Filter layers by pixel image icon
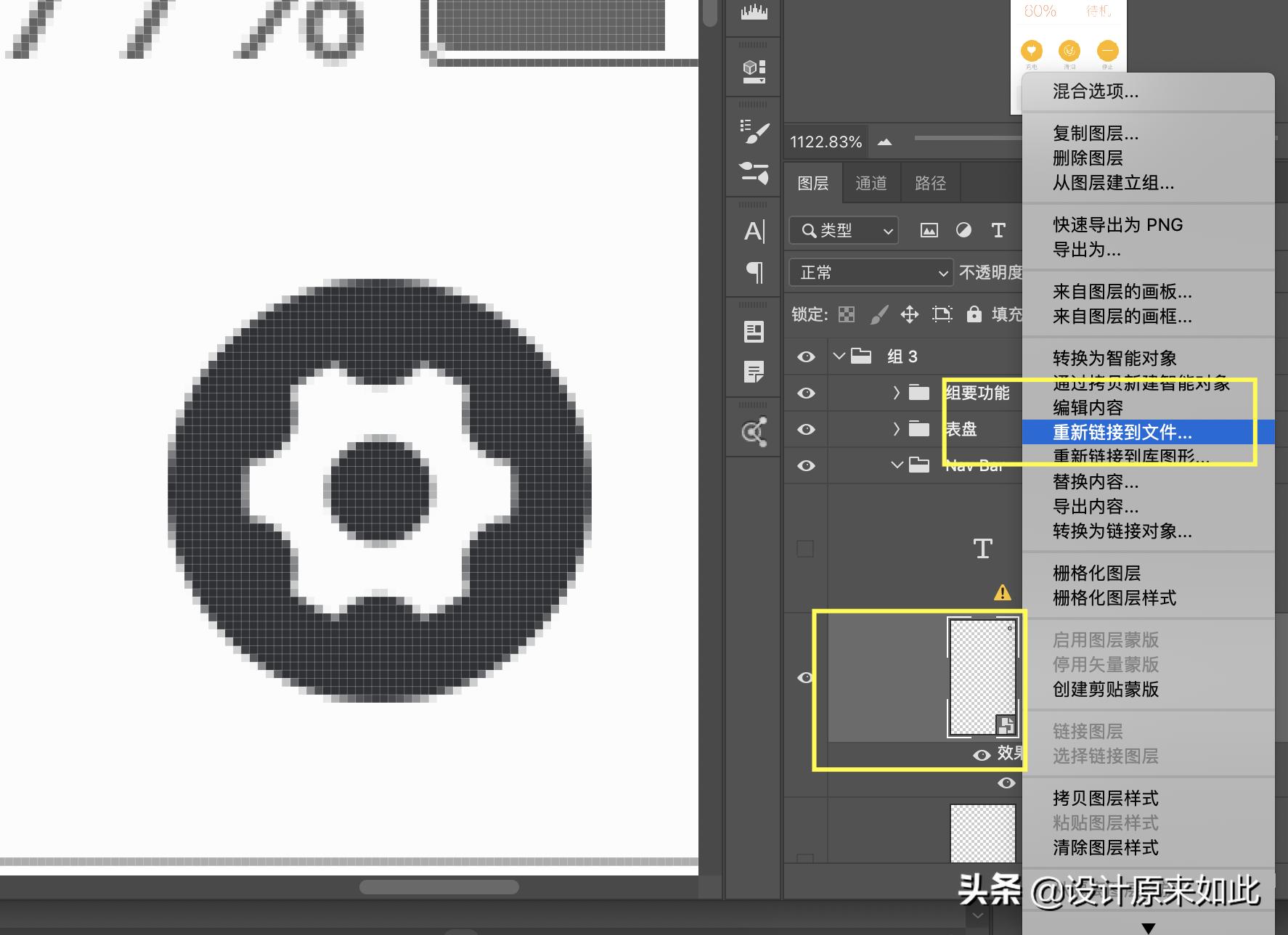This screenshot has height=935, width=1288. [x=929, y=231]
